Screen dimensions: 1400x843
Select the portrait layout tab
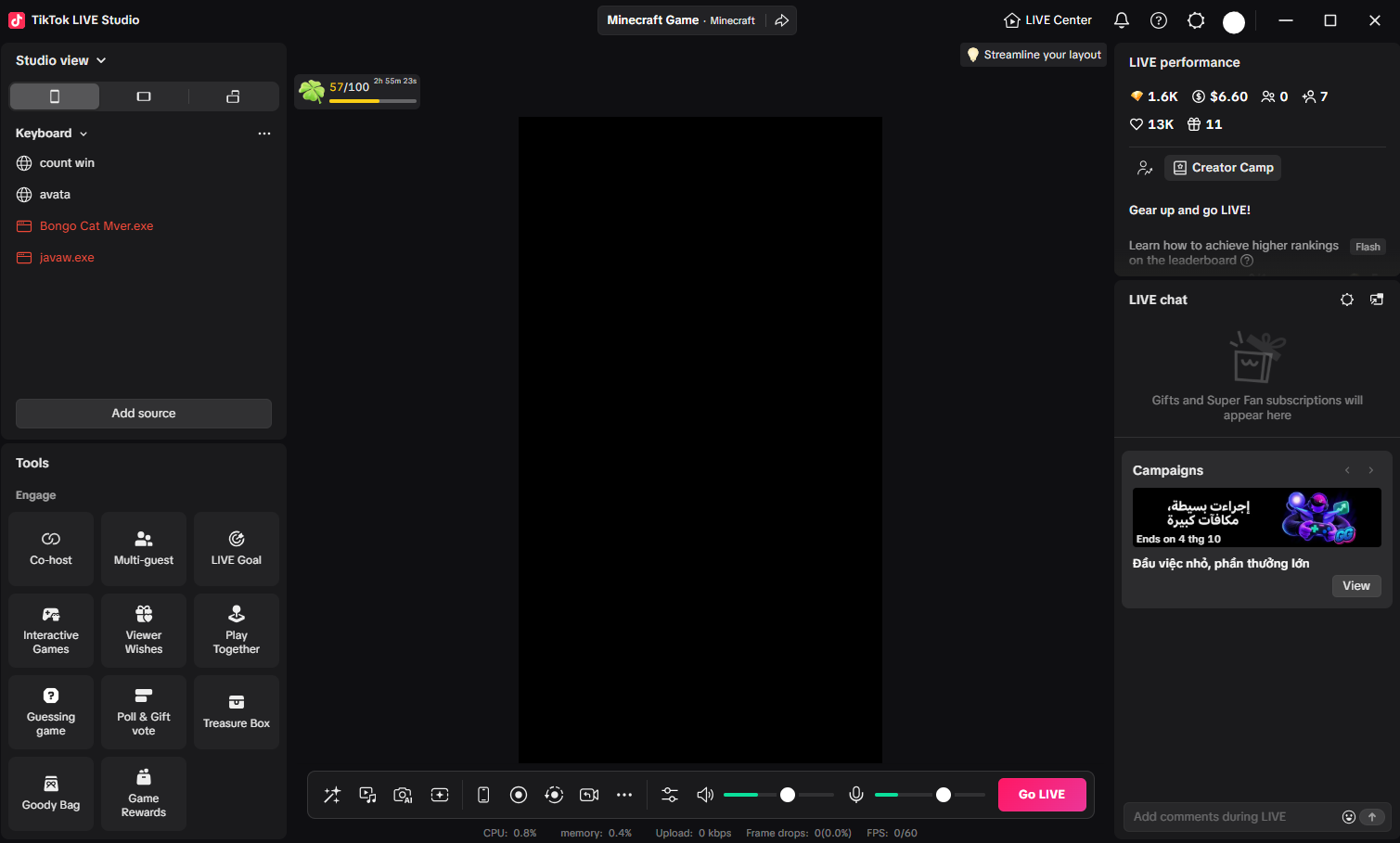tap(55, 96)
